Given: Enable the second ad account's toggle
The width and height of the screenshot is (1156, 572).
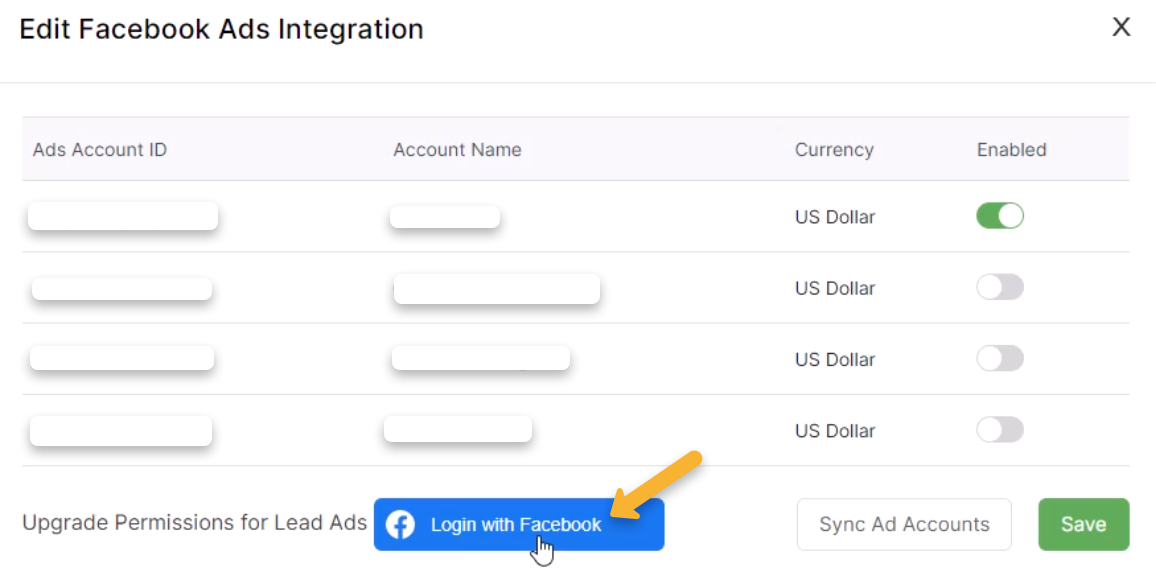Looking at the screenshot, I should 1000,288.
